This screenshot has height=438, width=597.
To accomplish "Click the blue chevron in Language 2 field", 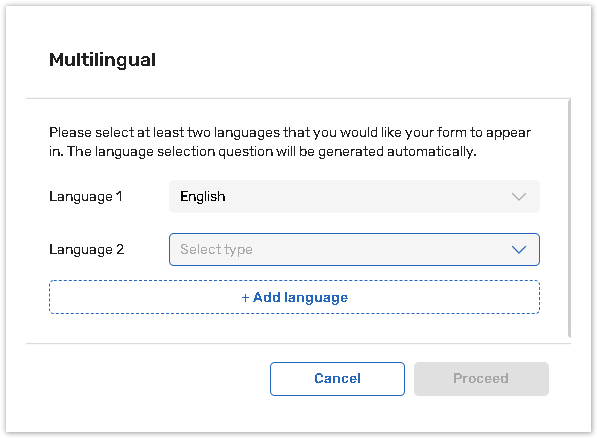I will (x=519, y=250).
